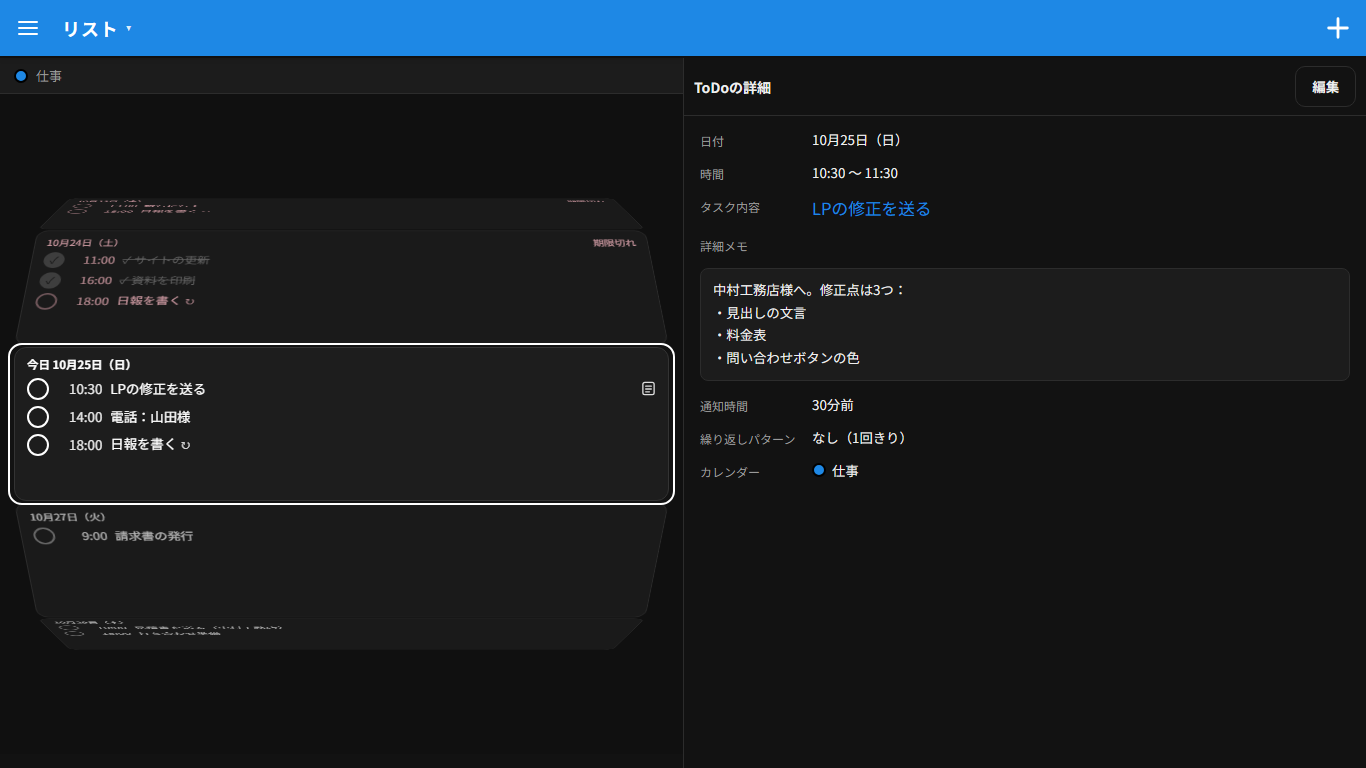Uncheck the 16:00 task on 10月24日

(x=50, y=280)
